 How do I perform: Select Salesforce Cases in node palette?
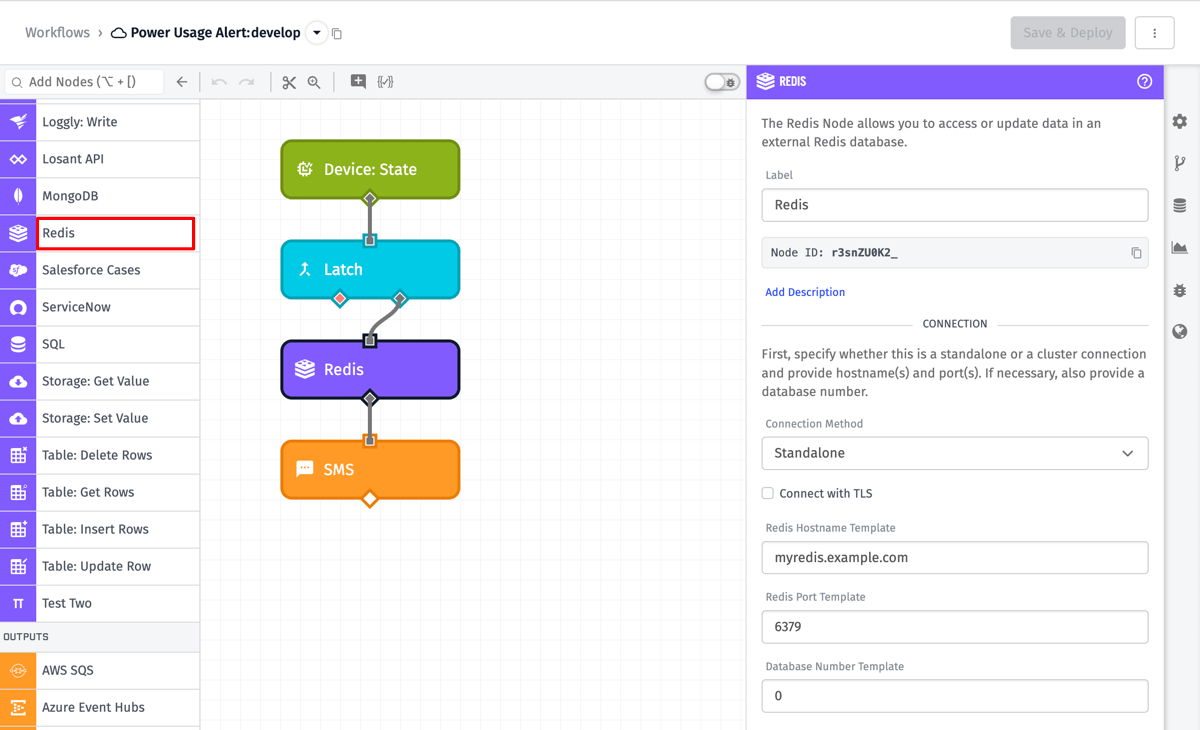tap(100, 270)
